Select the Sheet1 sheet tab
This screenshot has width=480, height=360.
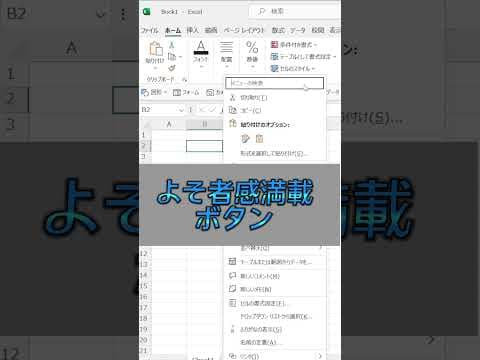click(x=203, y=358)
